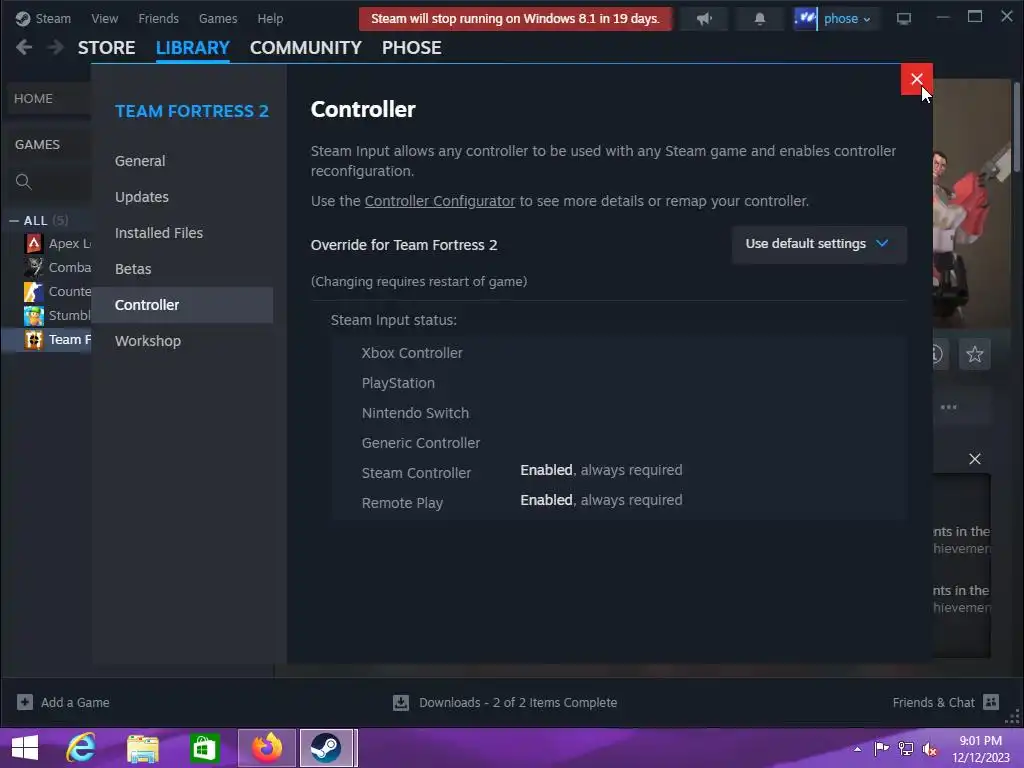Click the Combat game icon in library
The image size is (1024, 768).
pos(34,267)
